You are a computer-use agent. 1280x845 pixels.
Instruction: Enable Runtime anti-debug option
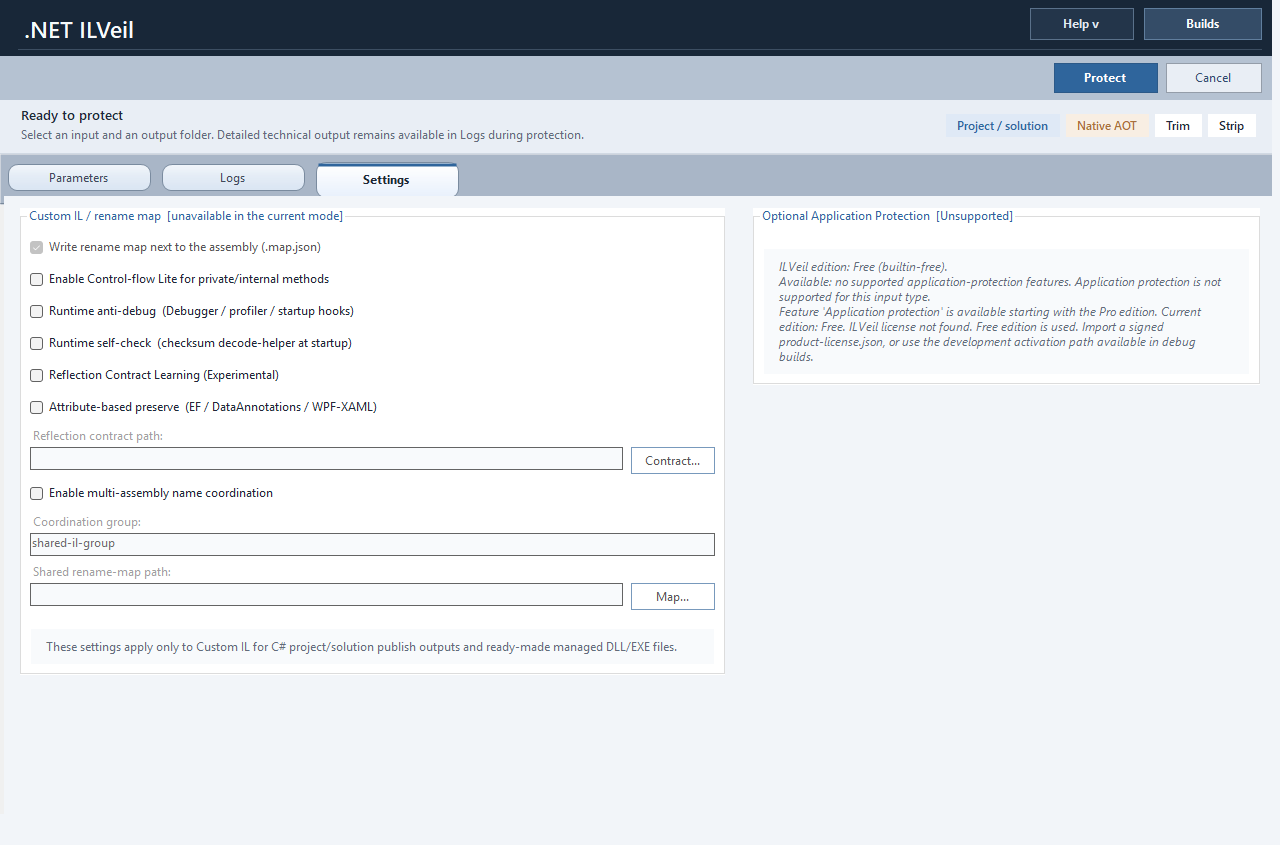click(x=36, y=311)
